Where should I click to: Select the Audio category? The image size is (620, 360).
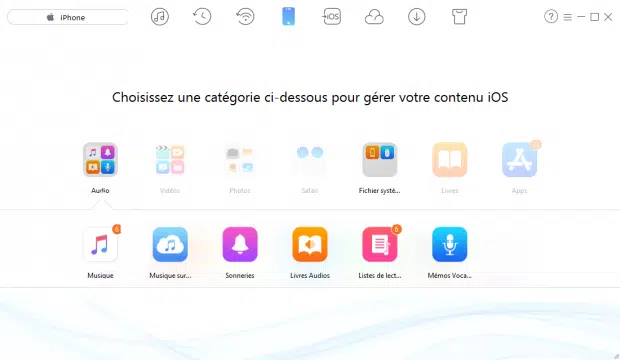click(100, 159)
